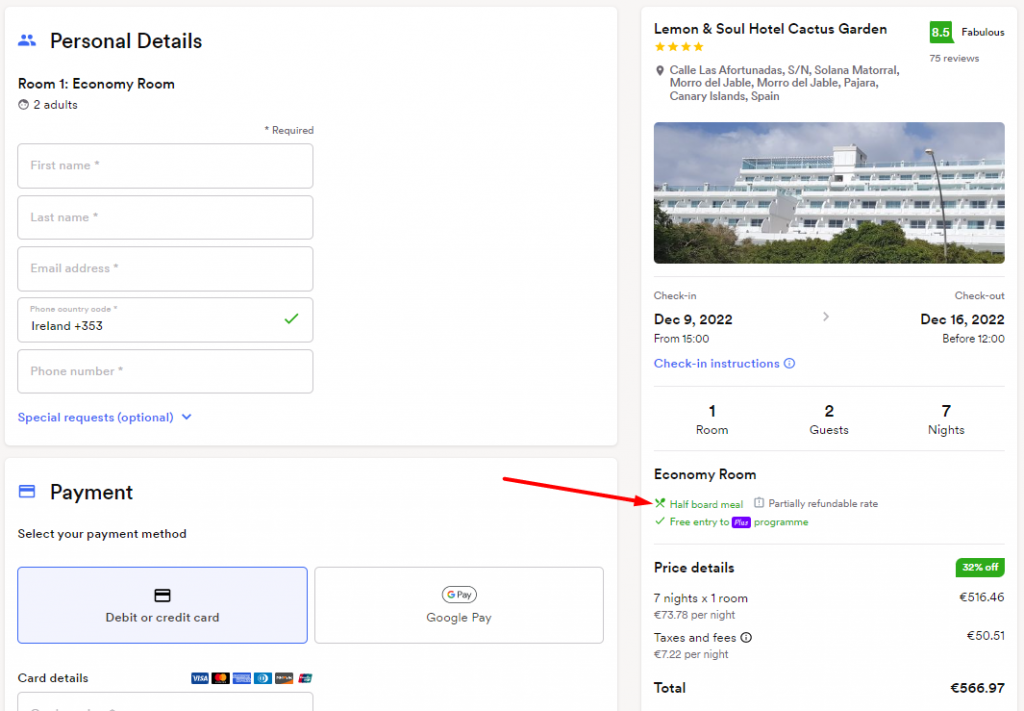1024x711 pixels.
Task: Click the G Pay logo icon
Action: click(x=459, y=595)
